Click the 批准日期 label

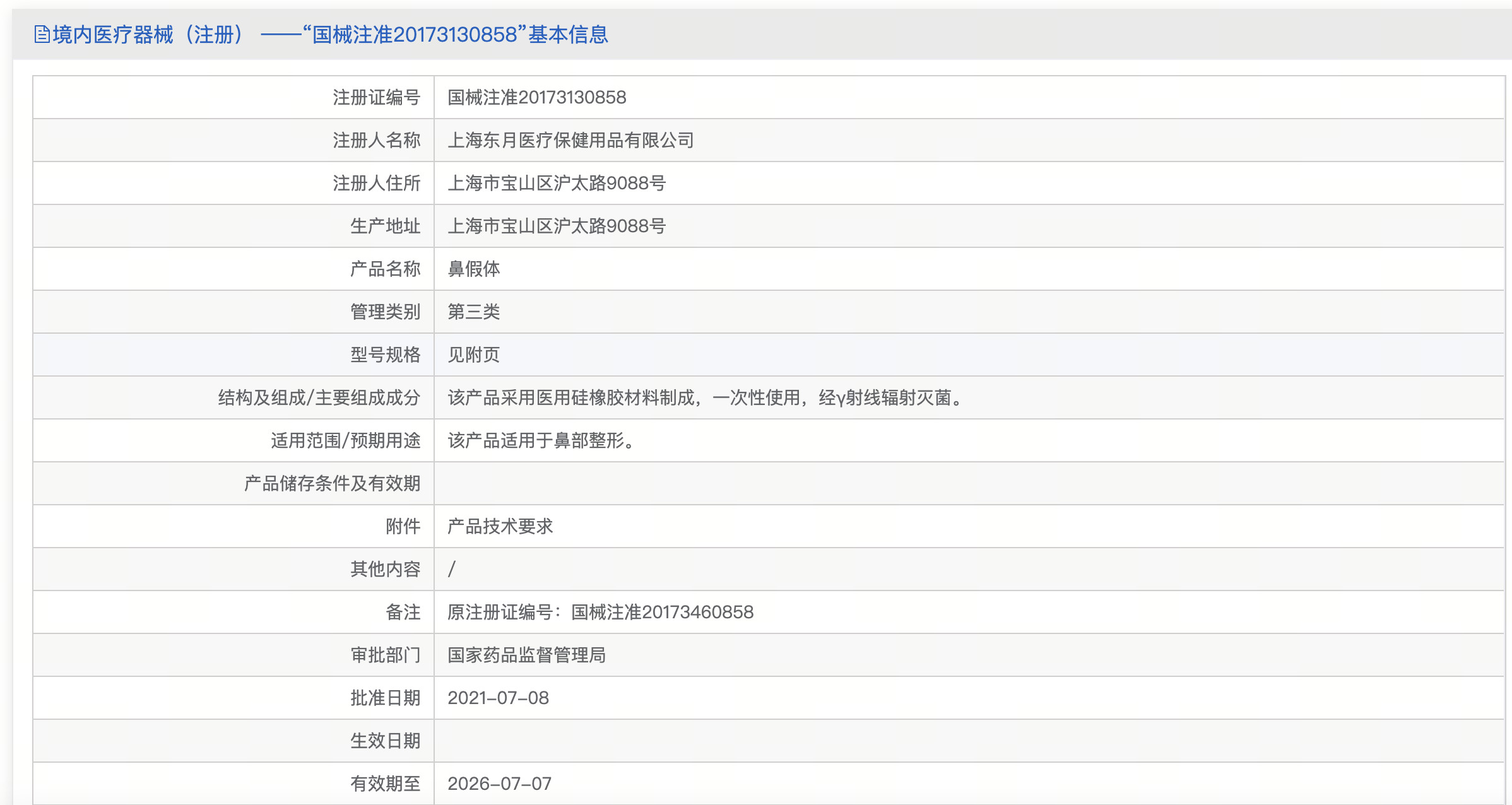pyautogui.click(x=386, y=698)
